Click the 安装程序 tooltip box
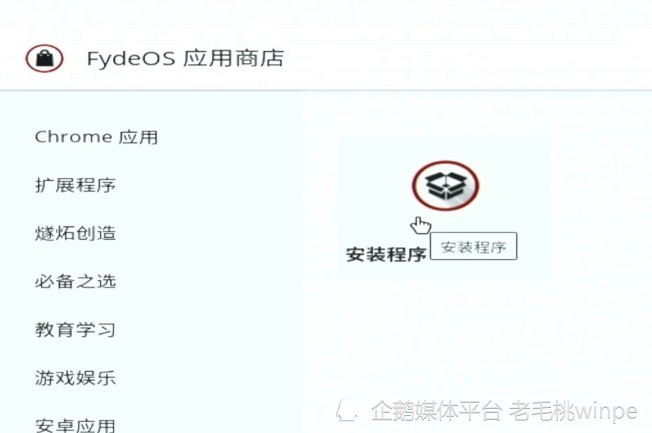 pos(474,246)
